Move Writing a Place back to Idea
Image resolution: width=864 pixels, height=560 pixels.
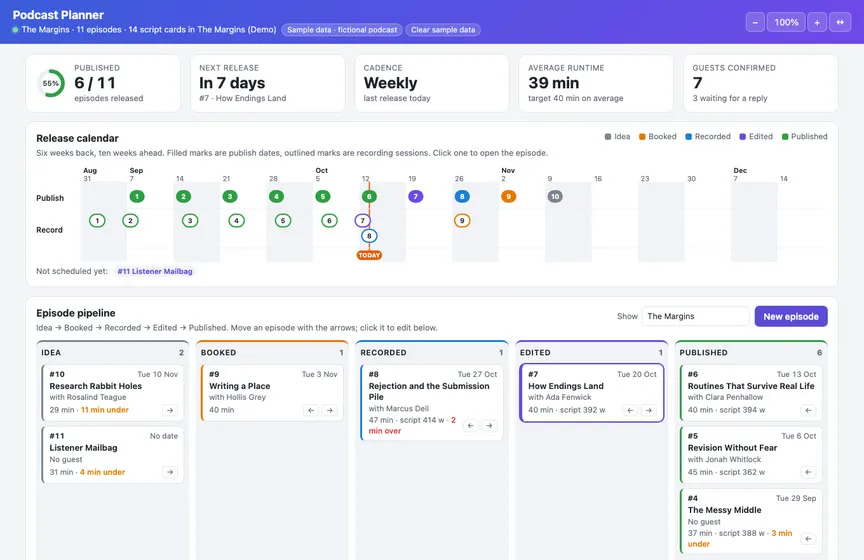coord(311,410)
